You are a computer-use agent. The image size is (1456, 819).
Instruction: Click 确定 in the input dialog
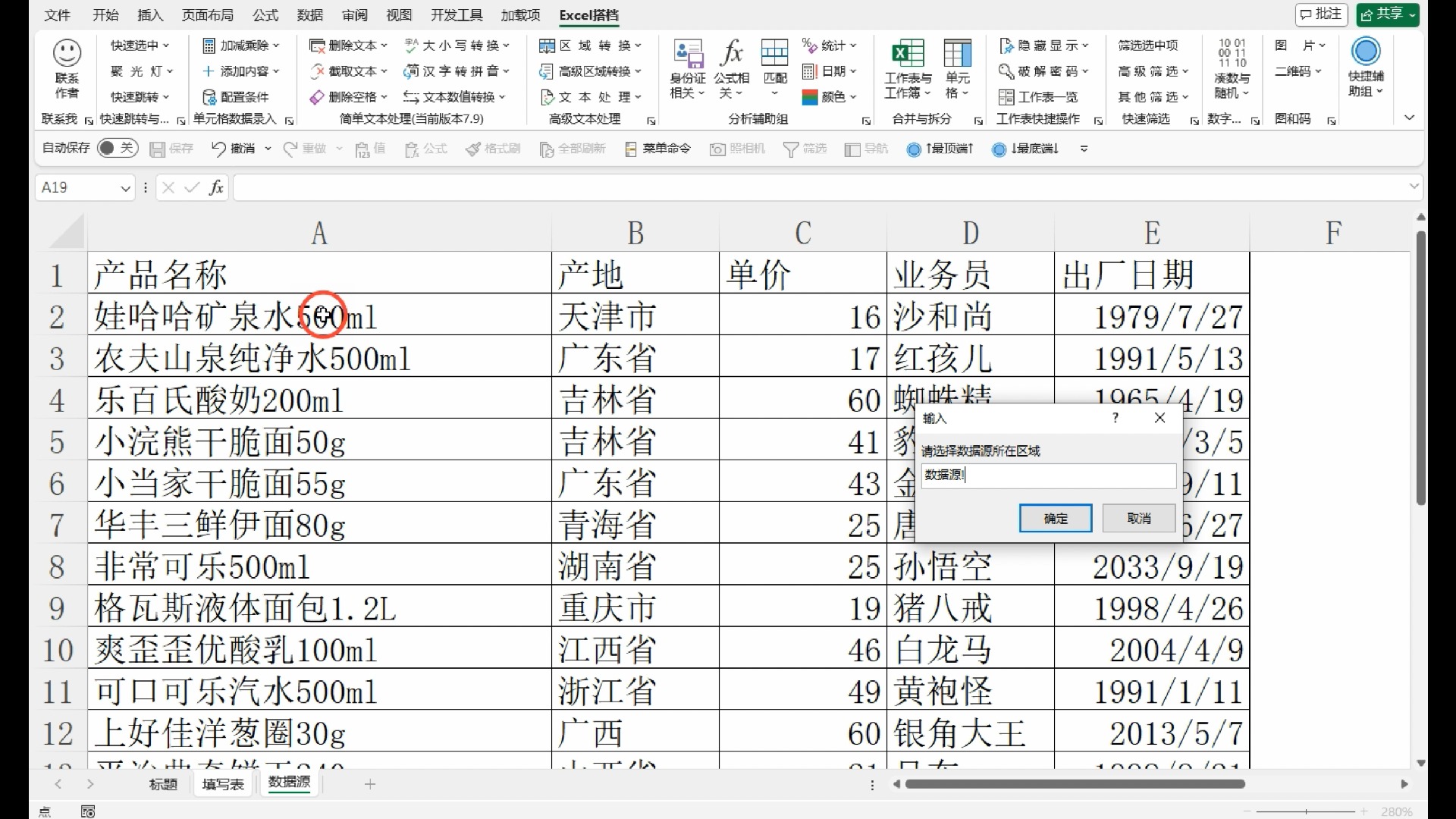[1056, 519]
